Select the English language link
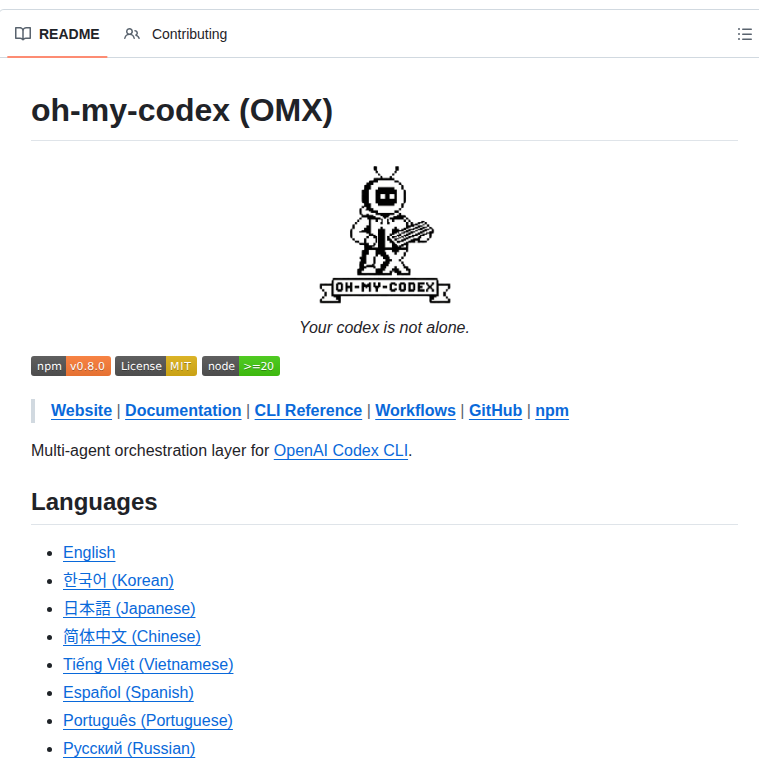759x759 pixels. [89, 553]
